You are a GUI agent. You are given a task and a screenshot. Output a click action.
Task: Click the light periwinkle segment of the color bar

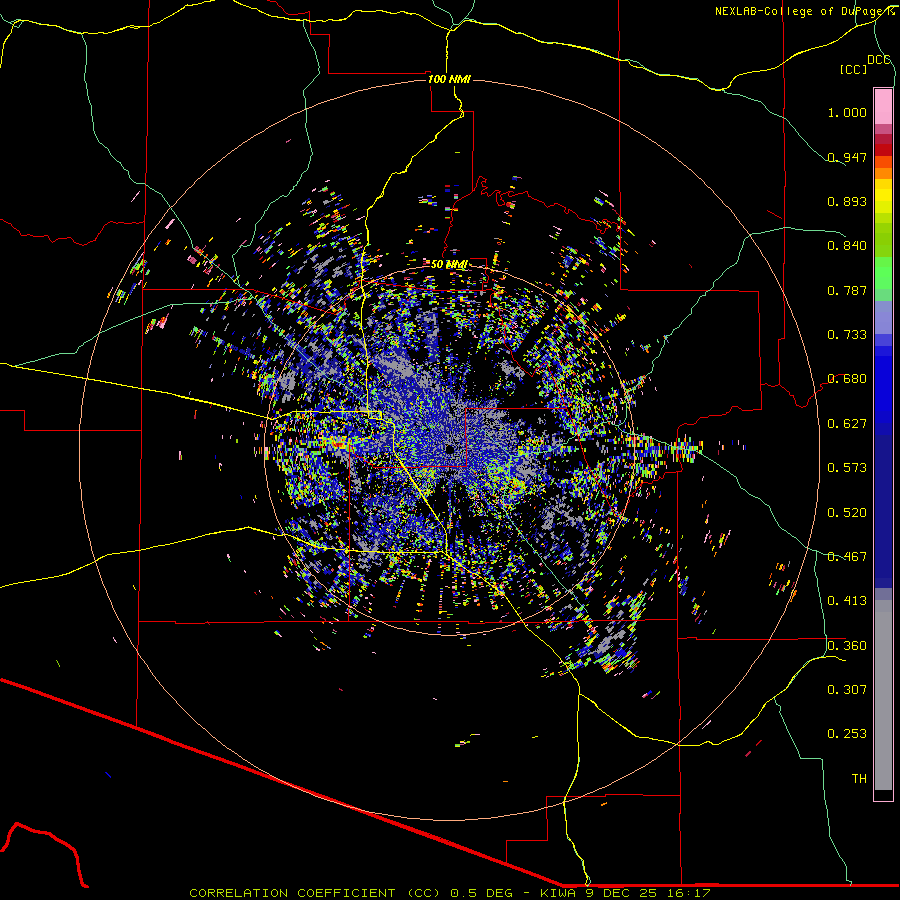click(883, 317)
